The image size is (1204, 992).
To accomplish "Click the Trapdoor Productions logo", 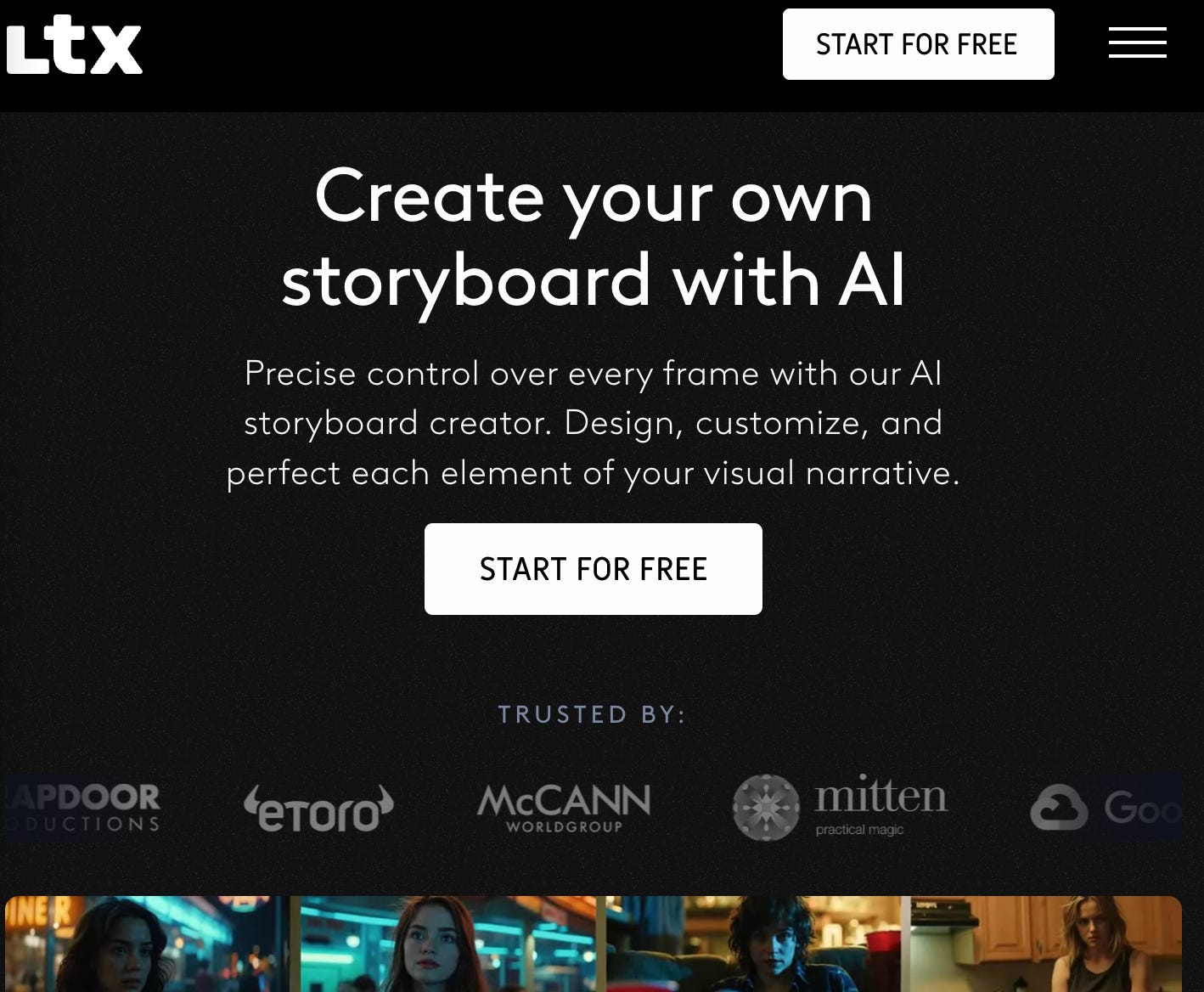I will (82, 808).
